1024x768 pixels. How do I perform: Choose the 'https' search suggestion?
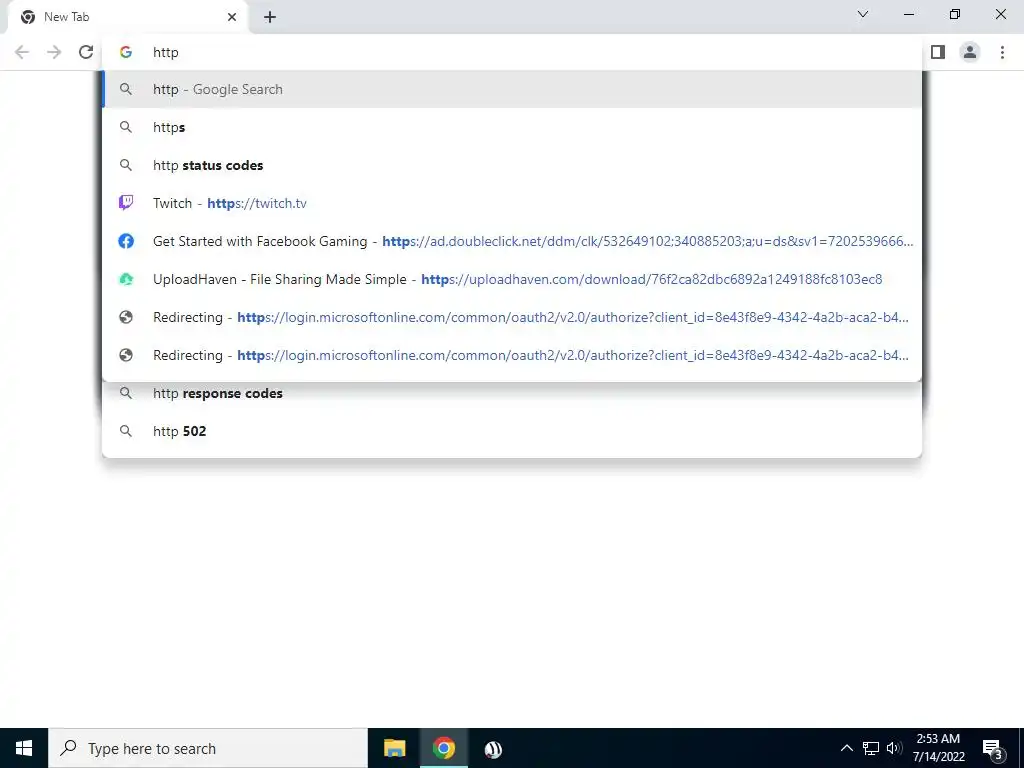(512, 127)
